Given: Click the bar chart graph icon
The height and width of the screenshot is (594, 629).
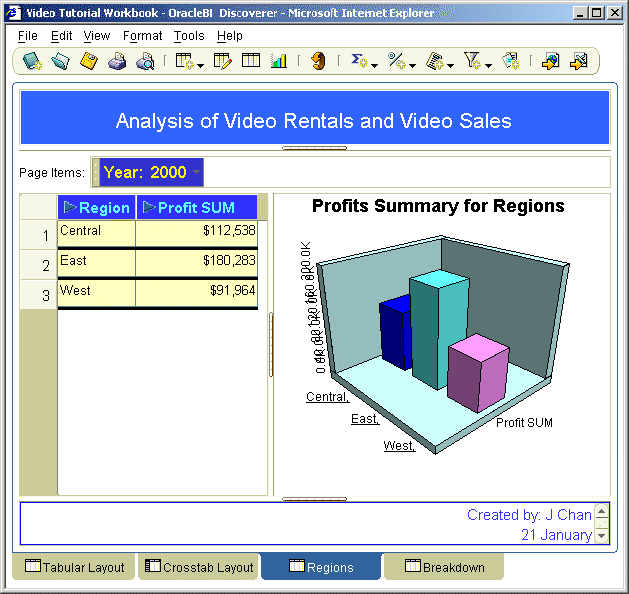Looking at the screenshot, I should pyautogui.click(x=279, y=61).
